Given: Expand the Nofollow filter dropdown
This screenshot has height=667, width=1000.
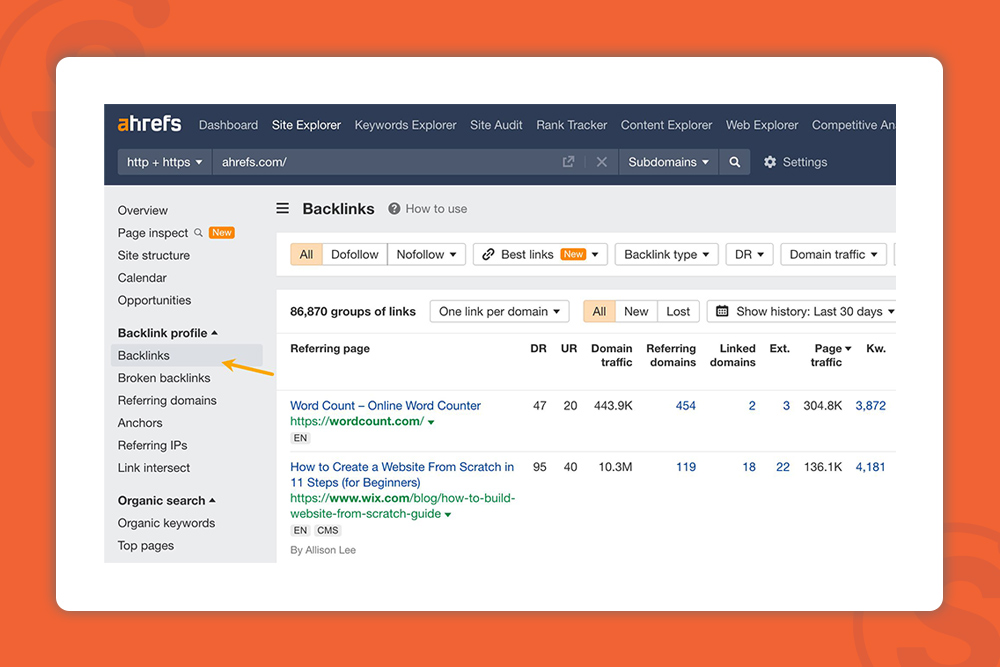Looking at the screenshot, I should [426, 254].
